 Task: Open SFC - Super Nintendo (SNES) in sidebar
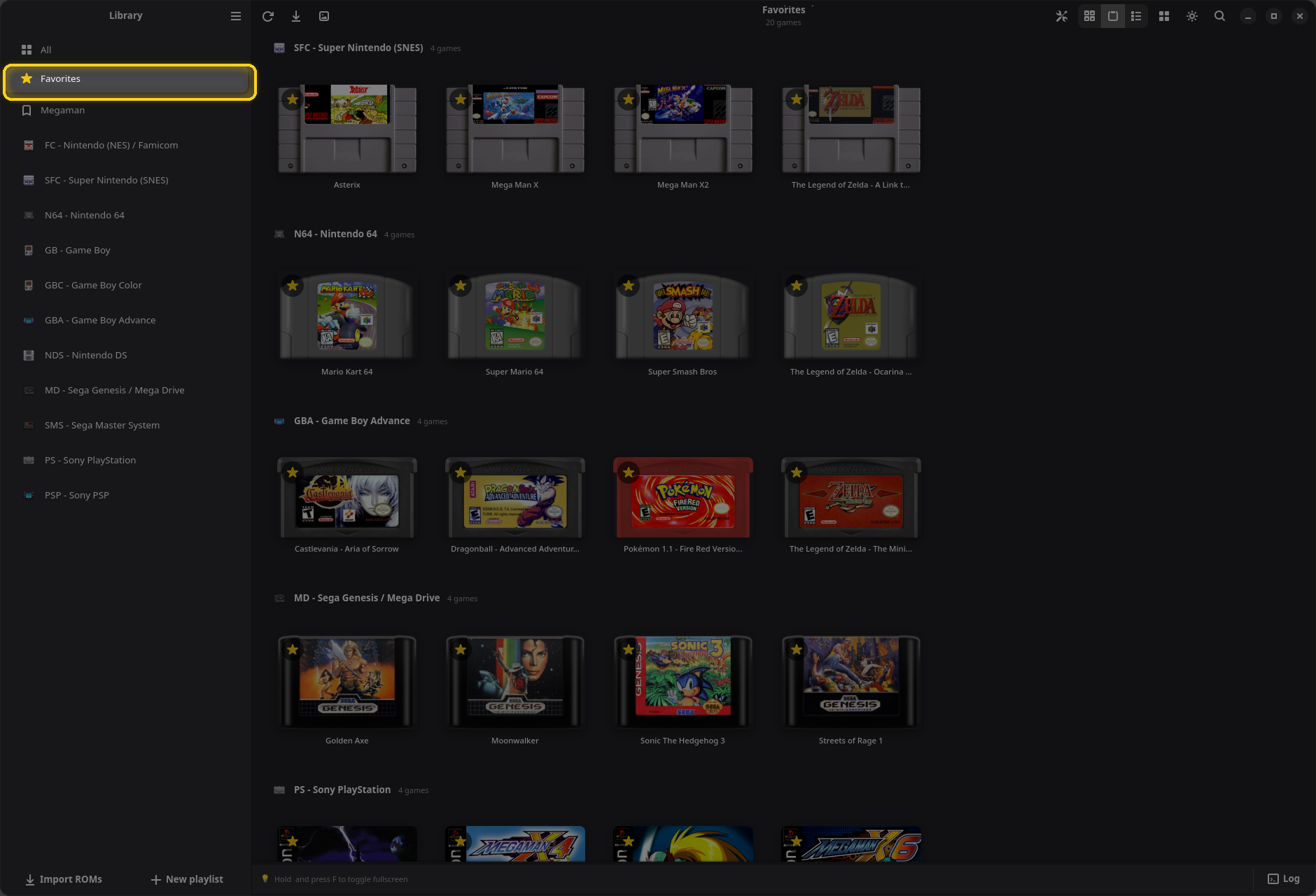pyautogui.click(x=126, y=180)
